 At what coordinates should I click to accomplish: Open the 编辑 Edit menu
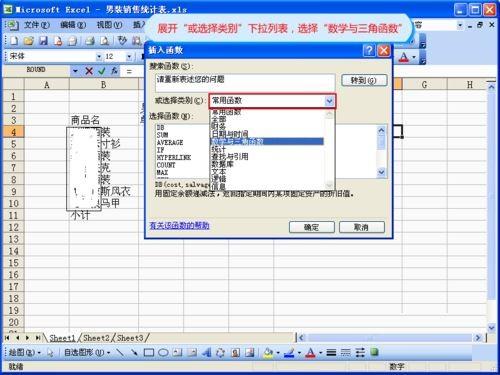click(x=73, y=25)
